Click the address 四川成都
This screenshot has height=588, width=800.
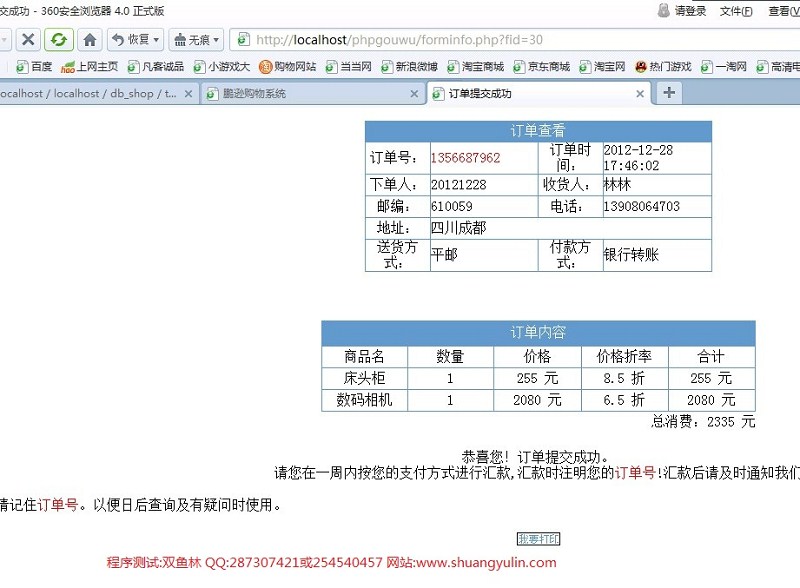pos(459,228)
